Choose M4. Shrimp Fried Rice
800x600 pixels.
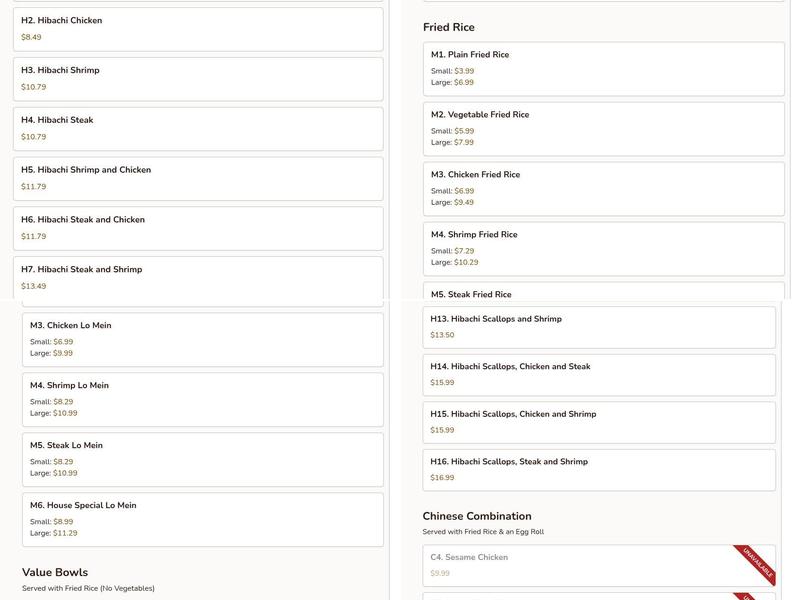pos(603,249)
